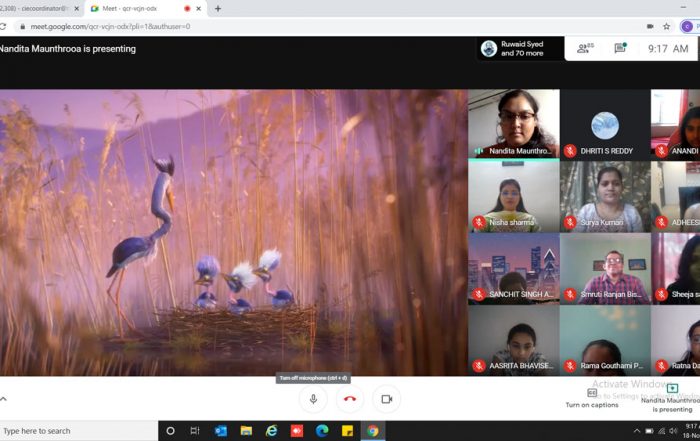Screen dimensions: 700x441
Task: Select SANCHIT SINGH video tile
Action: (514, 268)
